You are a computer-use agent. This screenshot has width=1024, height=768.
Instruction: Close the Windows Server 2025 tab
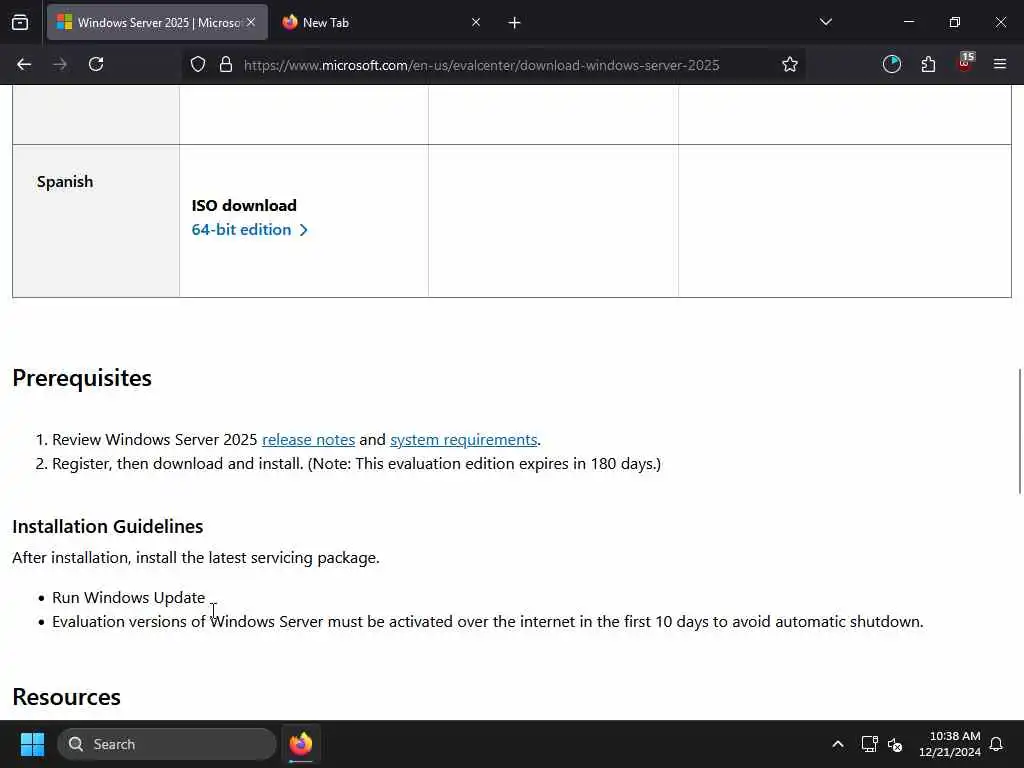tap(251, 22)
